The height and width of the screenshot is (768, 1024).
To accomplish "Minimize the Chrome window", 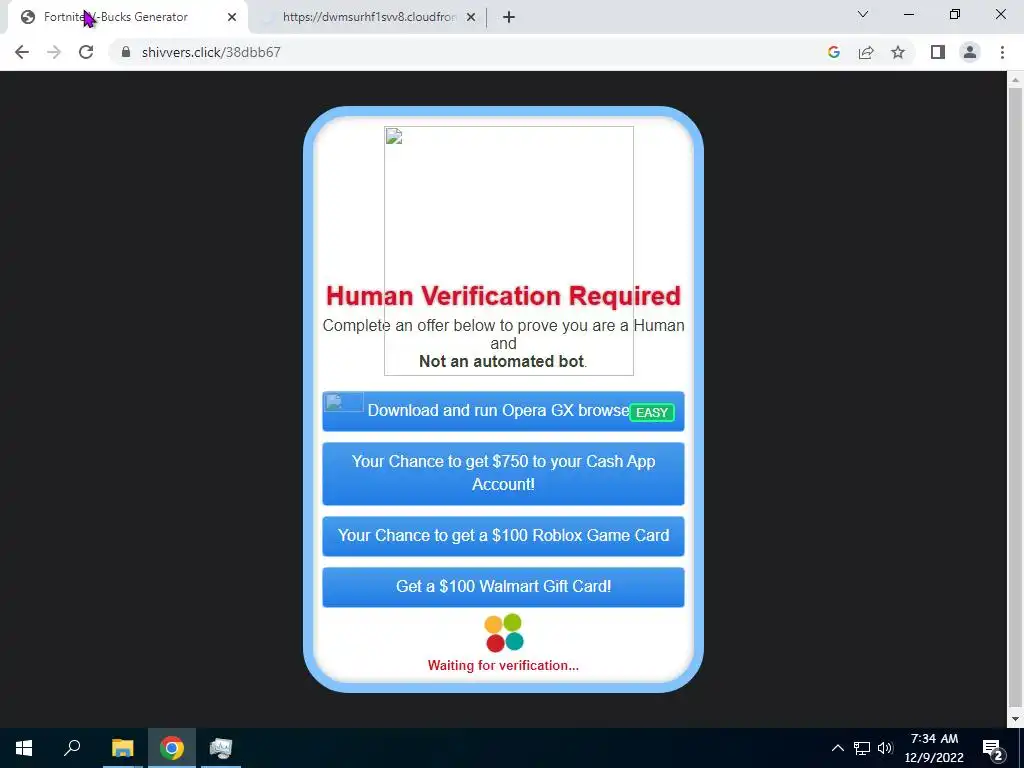I will pos(908,14).
